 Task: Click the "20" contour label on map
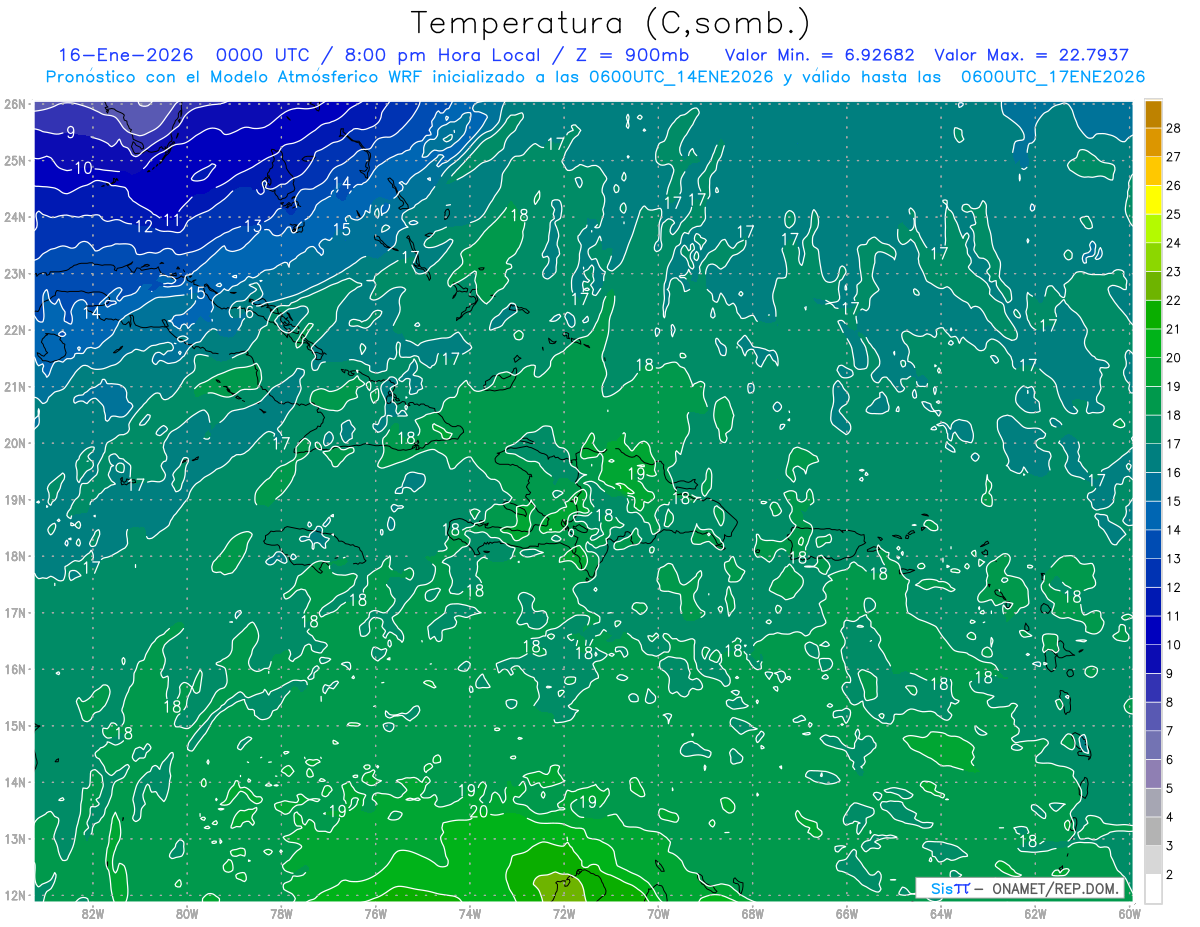(478, 812)
